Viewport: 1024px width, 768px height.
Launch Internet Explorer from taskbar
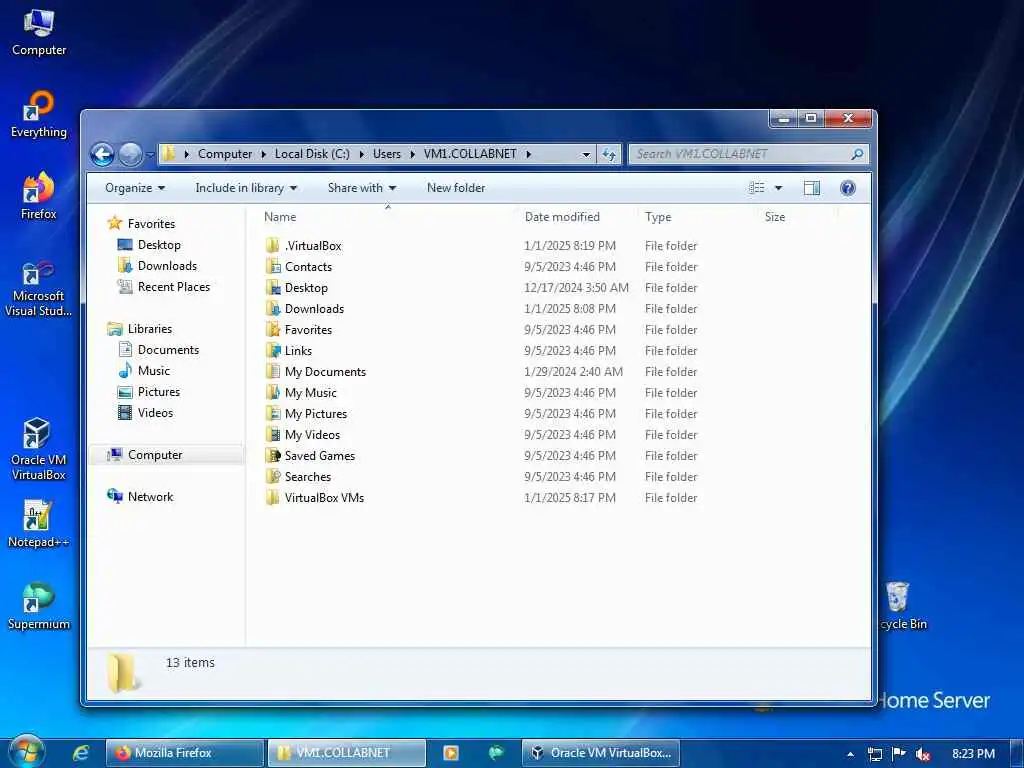click(x=80, y=753)
